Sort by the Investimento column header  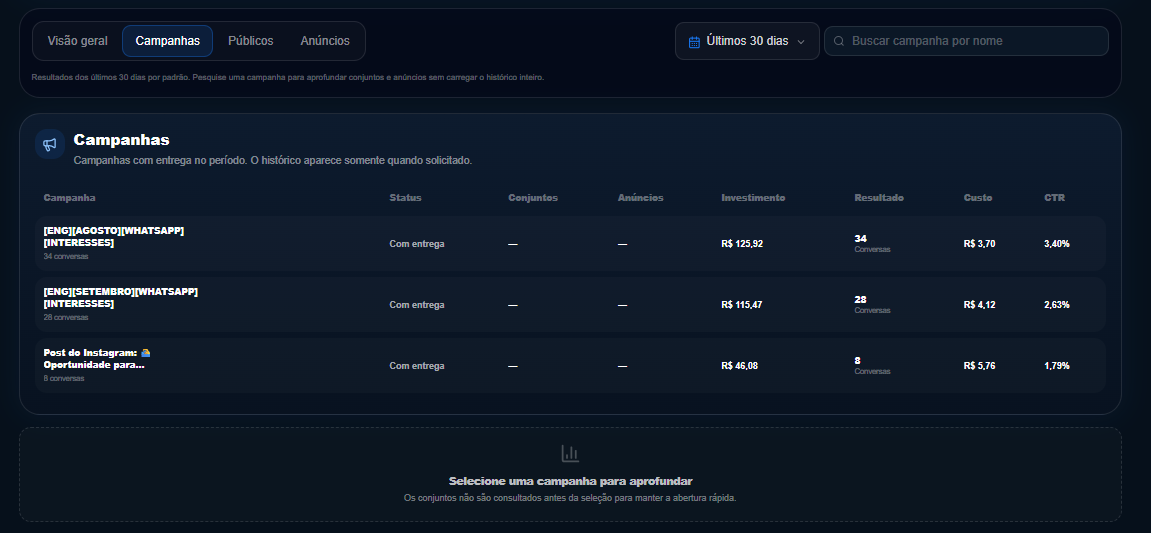click(753, 198)
